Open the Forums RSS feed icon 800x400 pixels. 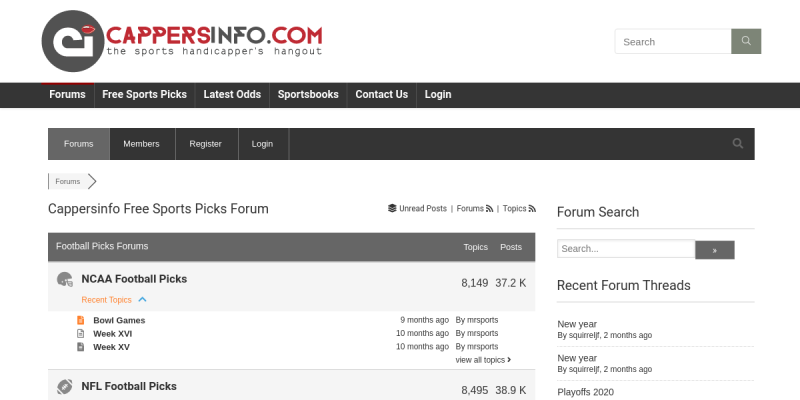pos(489,209)
